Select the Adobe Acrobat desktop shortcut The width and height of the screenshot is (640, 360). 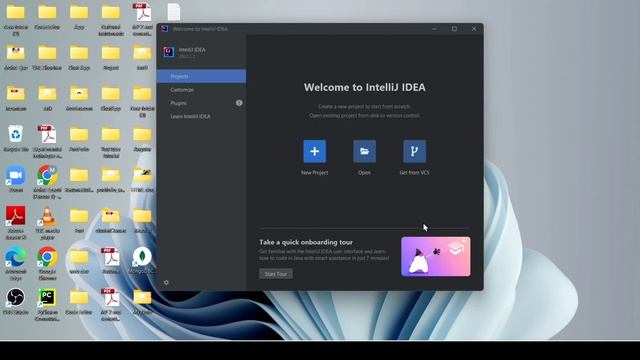click(16, 223)
